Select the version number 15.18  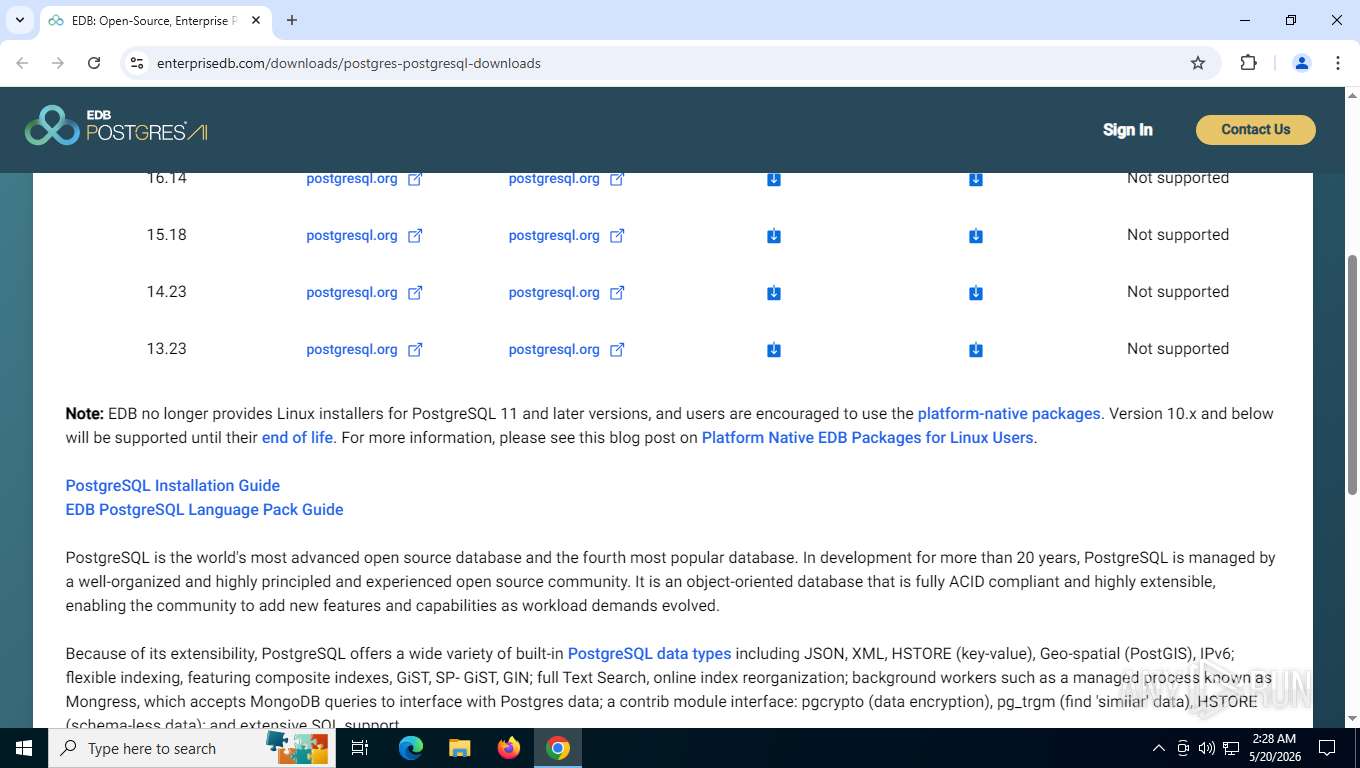tap(166, 235)
